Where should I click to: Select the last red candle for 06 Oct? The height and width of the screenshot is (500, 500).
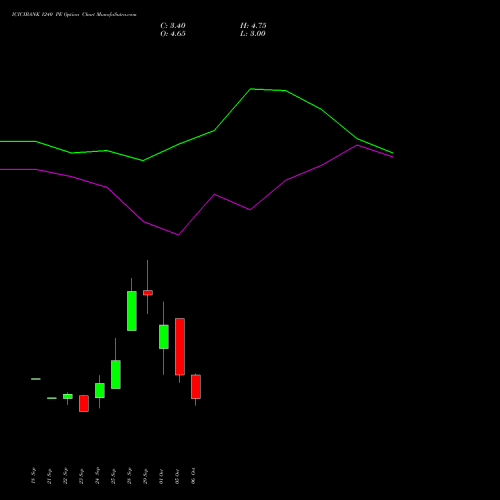(x=196, y=387)
